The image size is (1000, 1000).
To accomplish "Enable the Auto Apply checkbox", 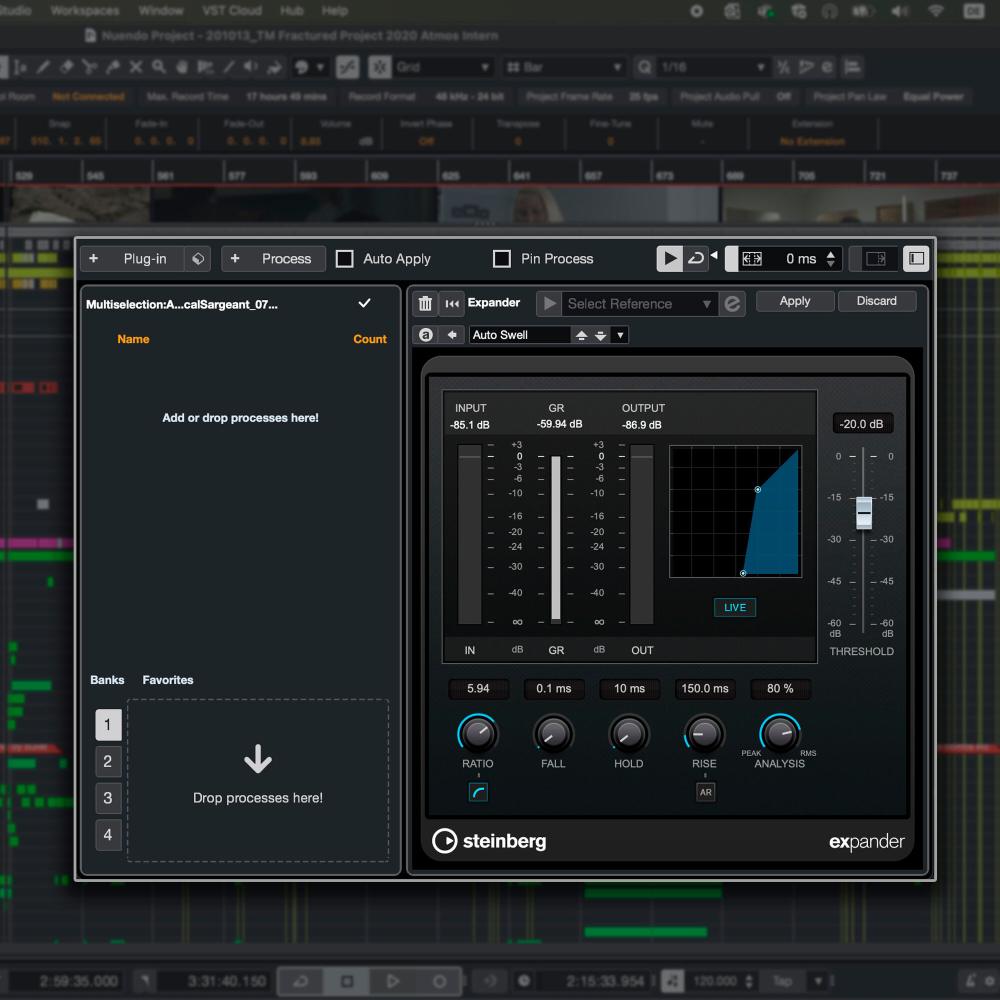I will [x=345, y=259].
